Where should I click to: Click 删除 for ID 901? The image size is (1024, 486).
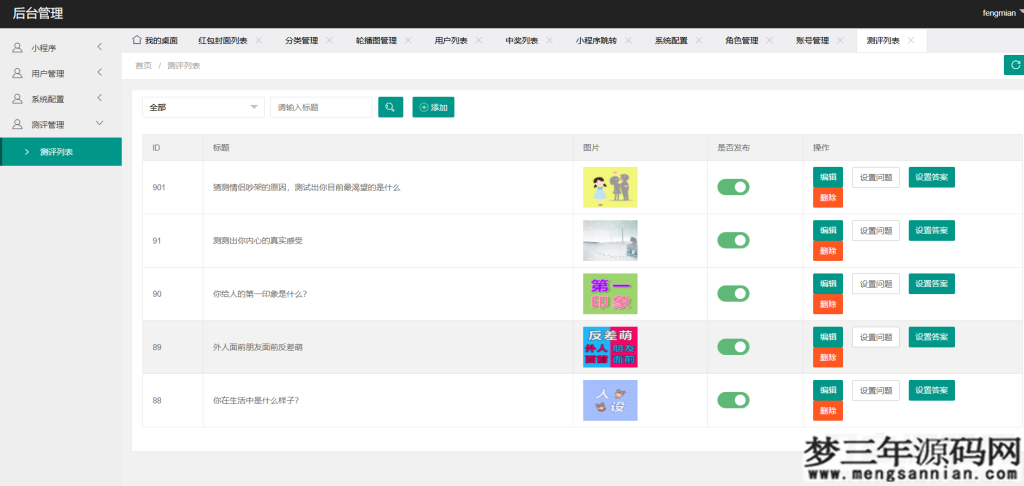(x=828, y=197)
